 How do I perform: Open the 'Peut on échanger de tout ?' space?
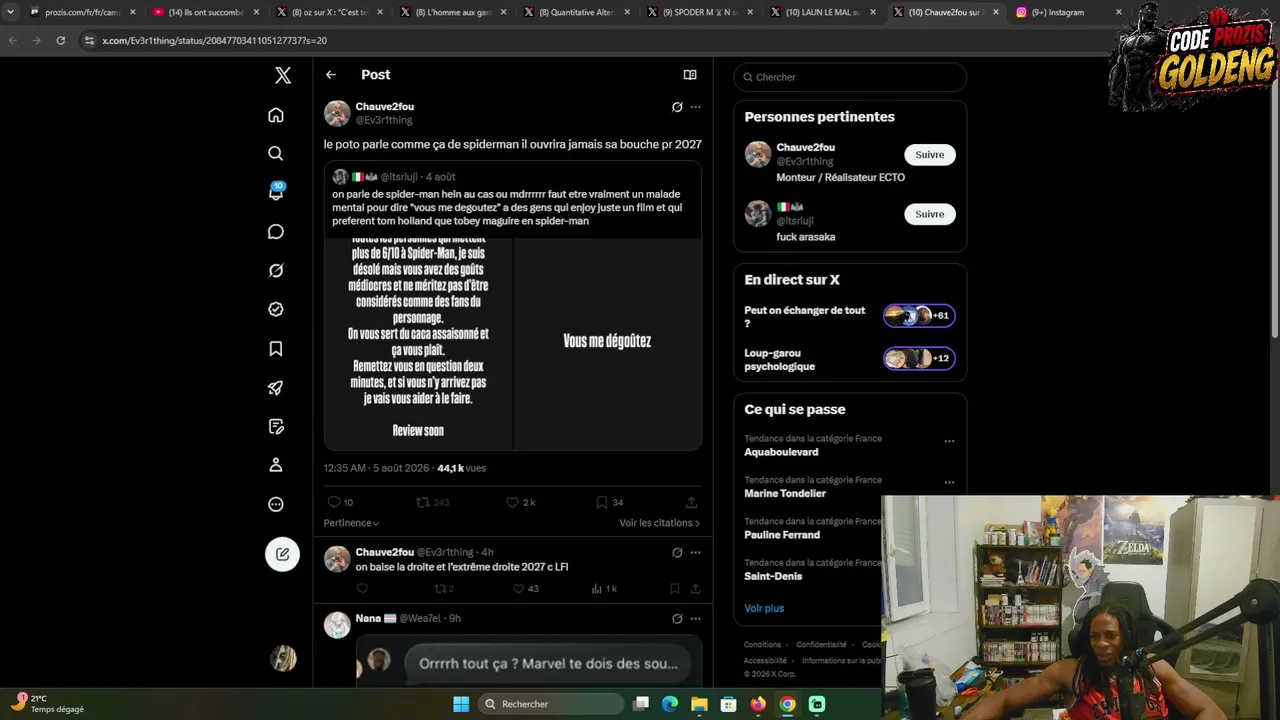tap(849, 316)
